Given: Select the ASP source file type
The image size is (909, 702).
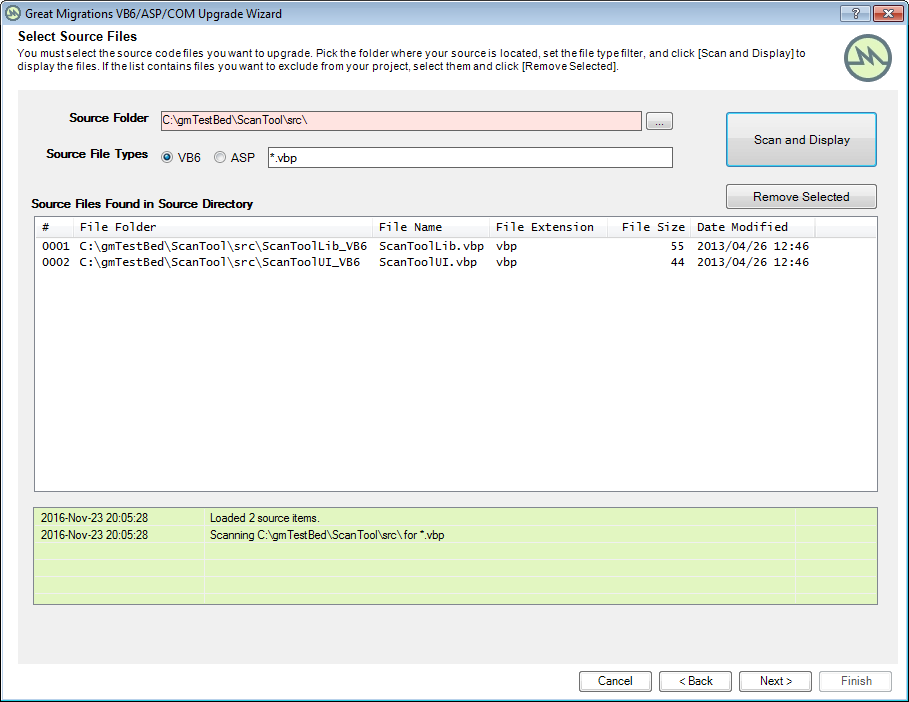Looking at the screenshot, I should coord(220,158).
